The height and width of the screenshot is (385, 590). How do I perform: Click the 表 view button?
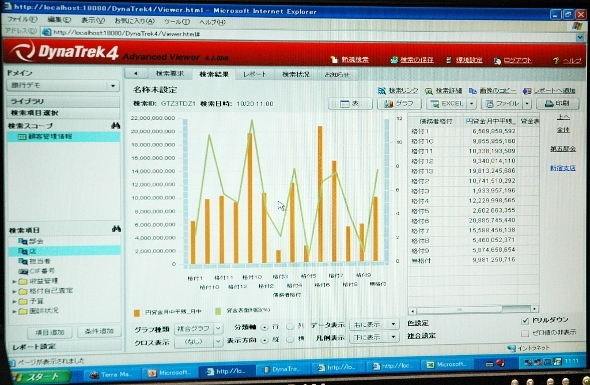tap(350, 103)
